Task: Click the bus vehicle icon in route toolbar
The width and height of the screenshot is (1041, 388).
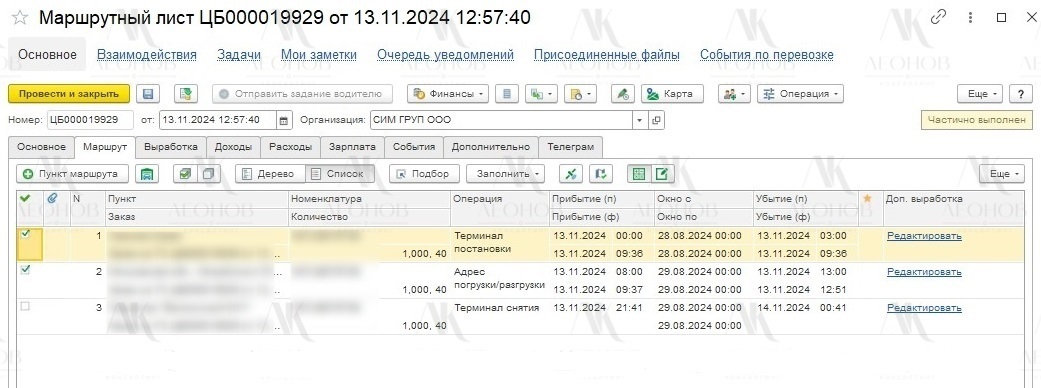Action: 147,173
